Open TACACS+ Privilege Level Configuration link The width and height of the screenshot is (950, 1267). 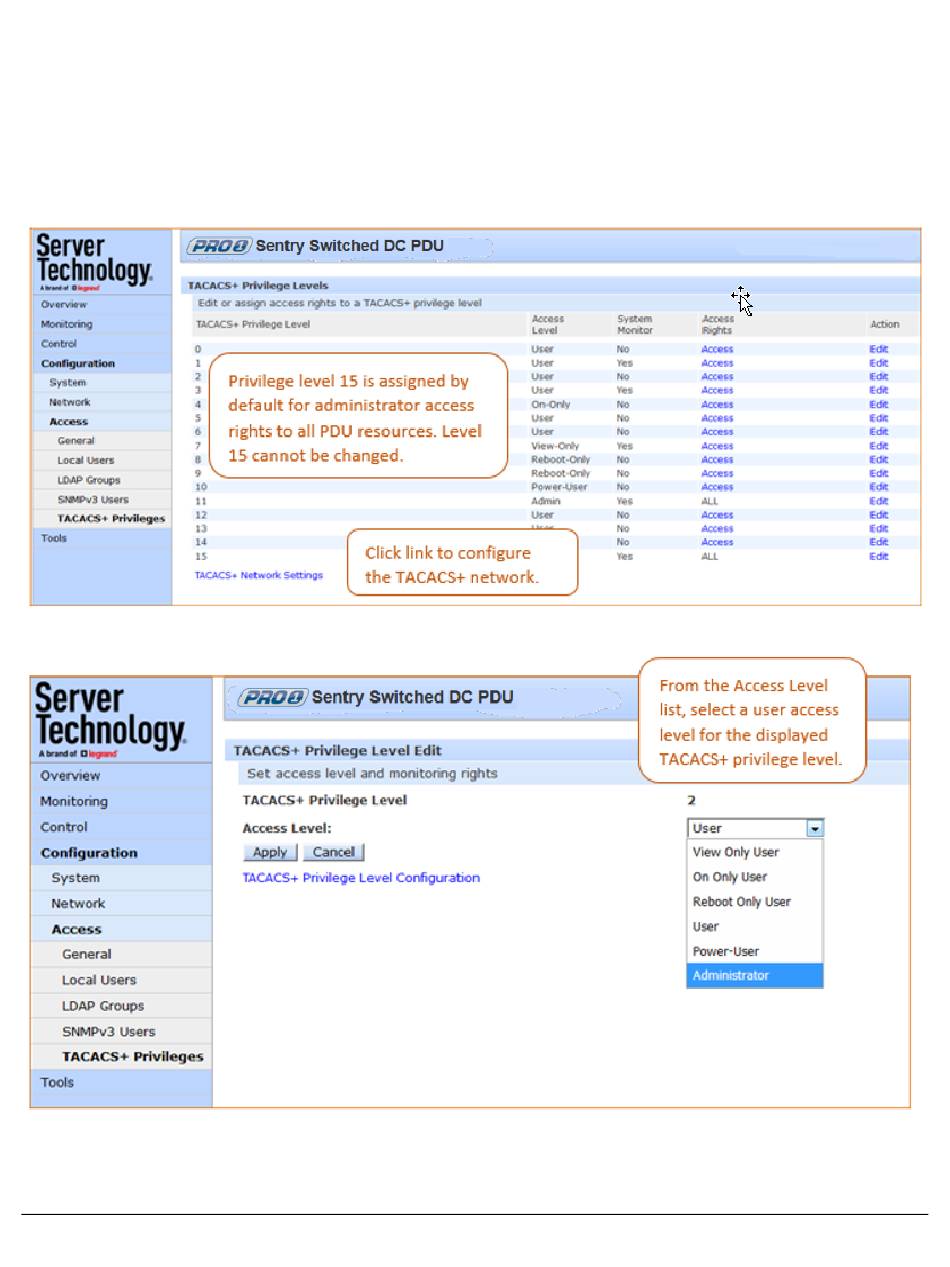[361, 877]
